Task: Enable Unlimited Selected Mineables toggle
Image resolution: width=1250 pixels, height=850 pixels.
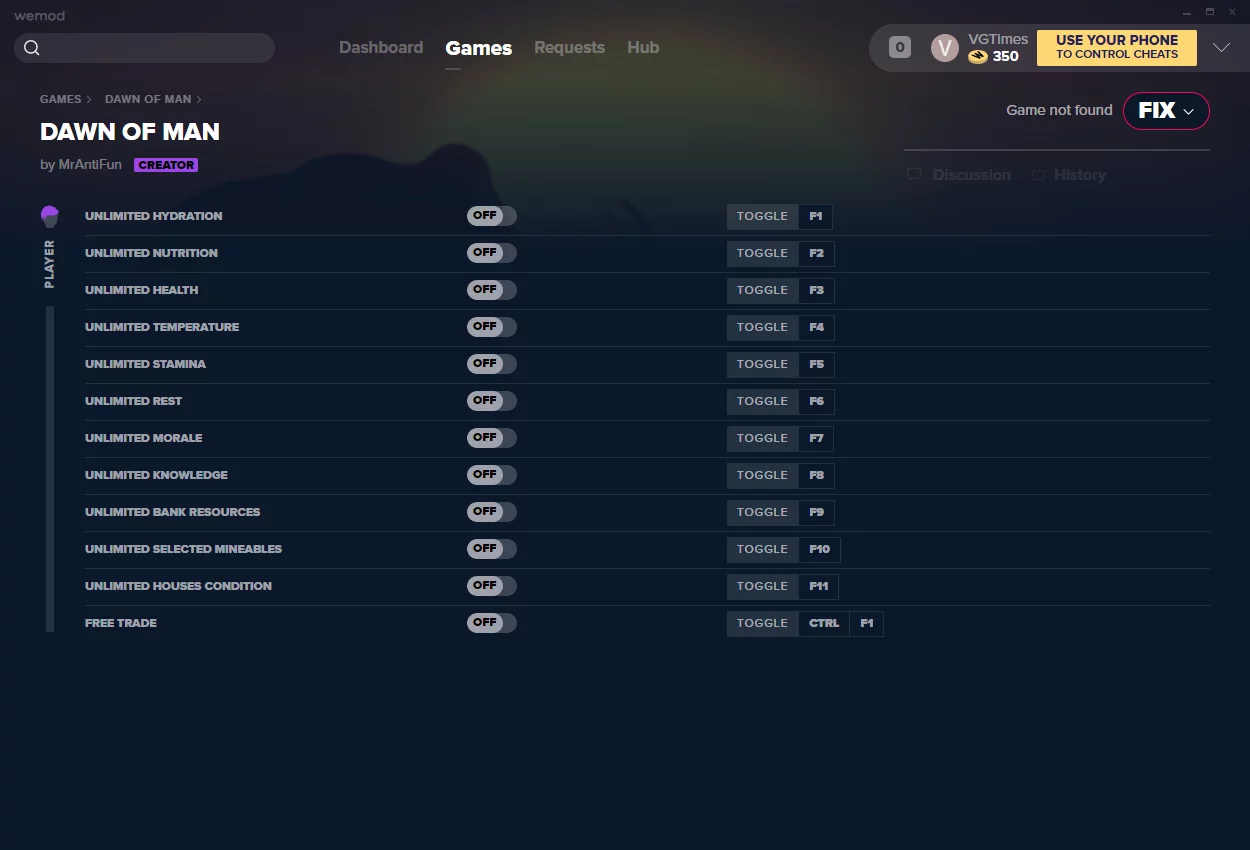Action: 492,549
